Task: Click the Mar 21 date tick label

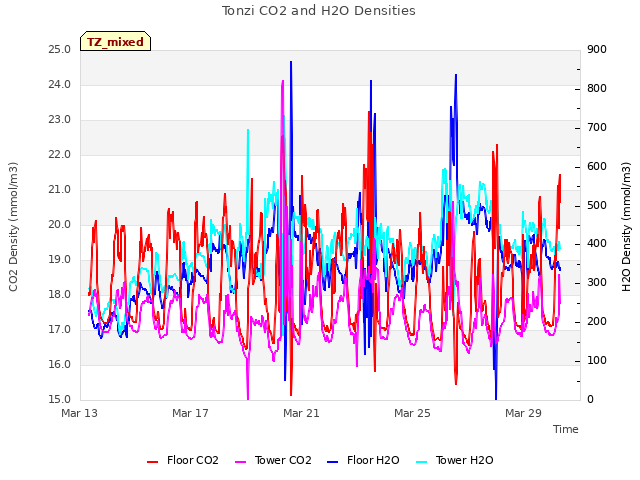Action: 301,413
